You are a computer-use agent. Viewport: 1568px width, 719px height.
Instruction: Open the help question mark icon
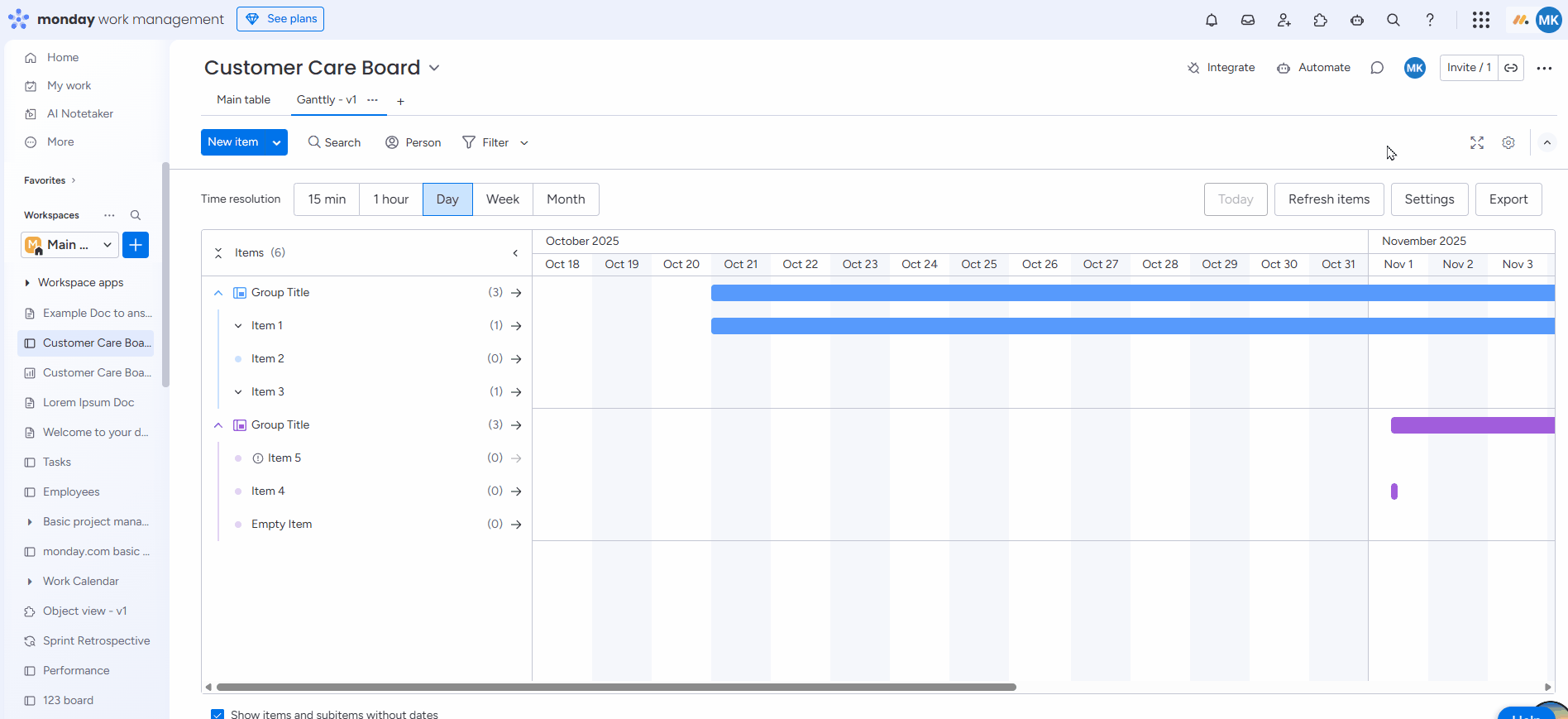(1430, 20)
